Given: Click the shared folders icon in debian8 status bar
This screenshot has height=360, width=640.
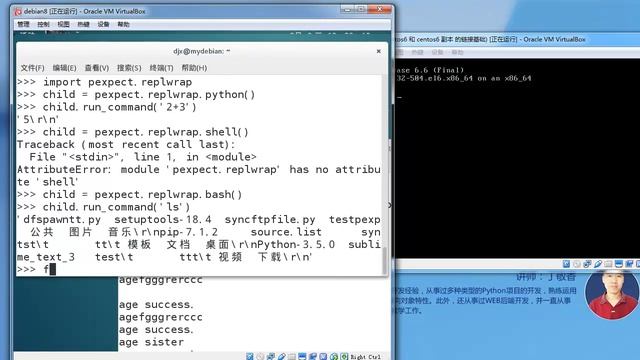Looking at the screenshot, I should pyautogui.click(x=292, y=357).
